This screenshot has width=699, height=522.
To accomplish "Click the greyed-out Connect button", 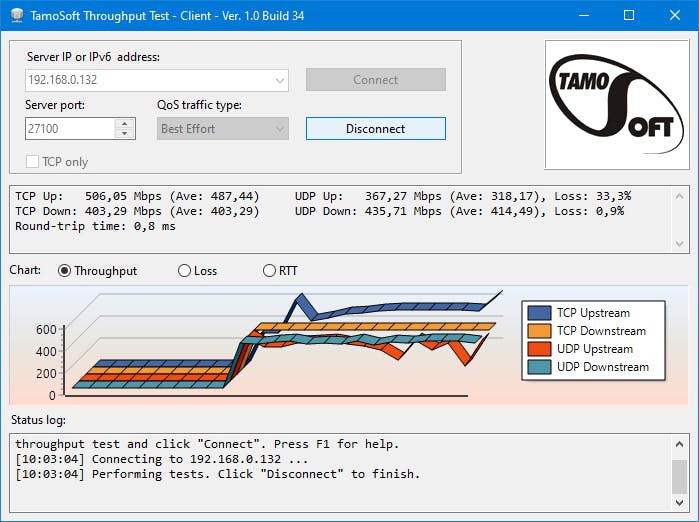I will 375,80.
